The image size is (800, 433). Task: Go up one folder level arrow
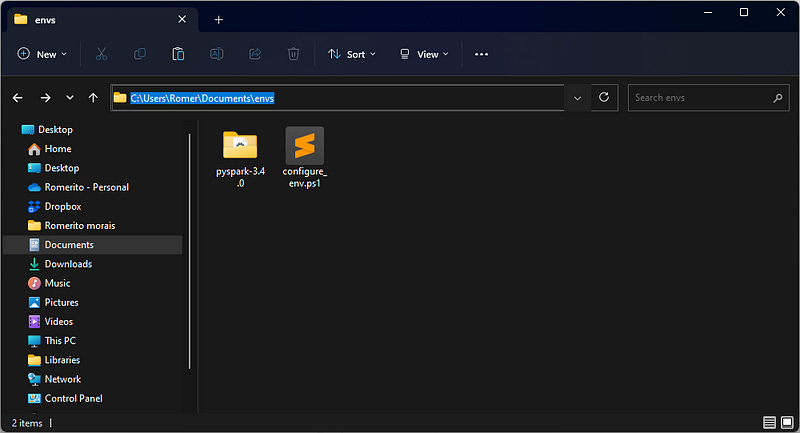(93, 98)
